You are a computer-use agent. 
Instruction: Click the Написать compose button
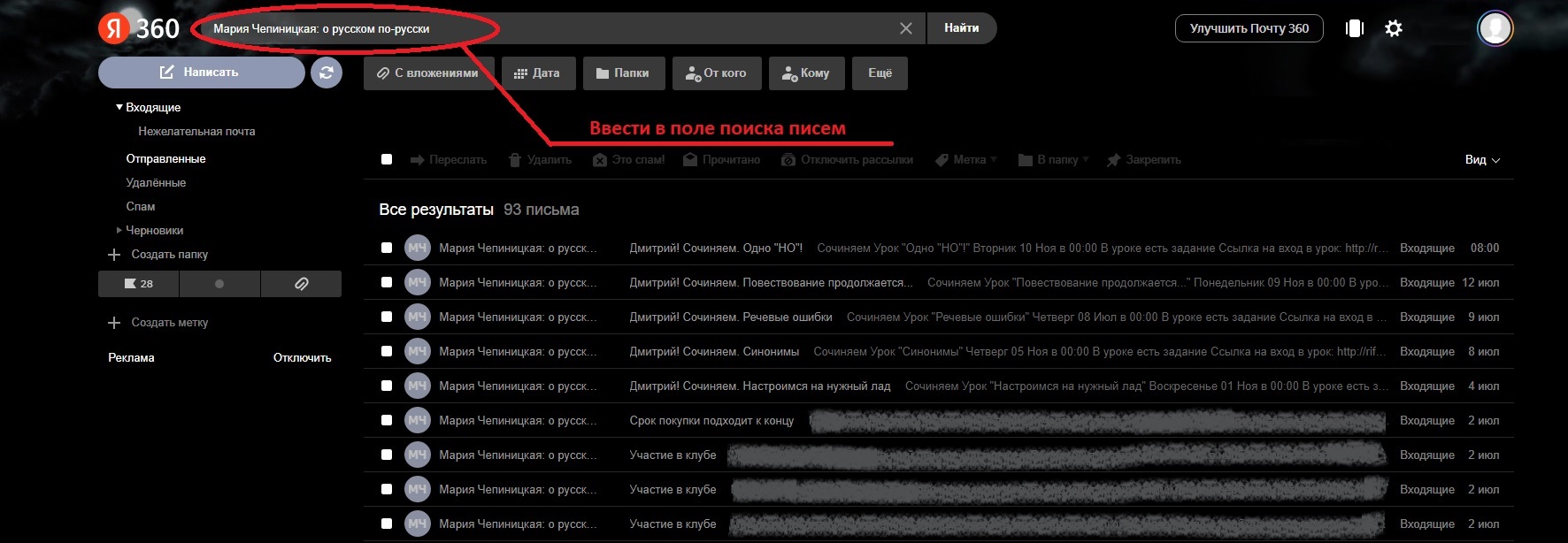(x=201, y=73)
